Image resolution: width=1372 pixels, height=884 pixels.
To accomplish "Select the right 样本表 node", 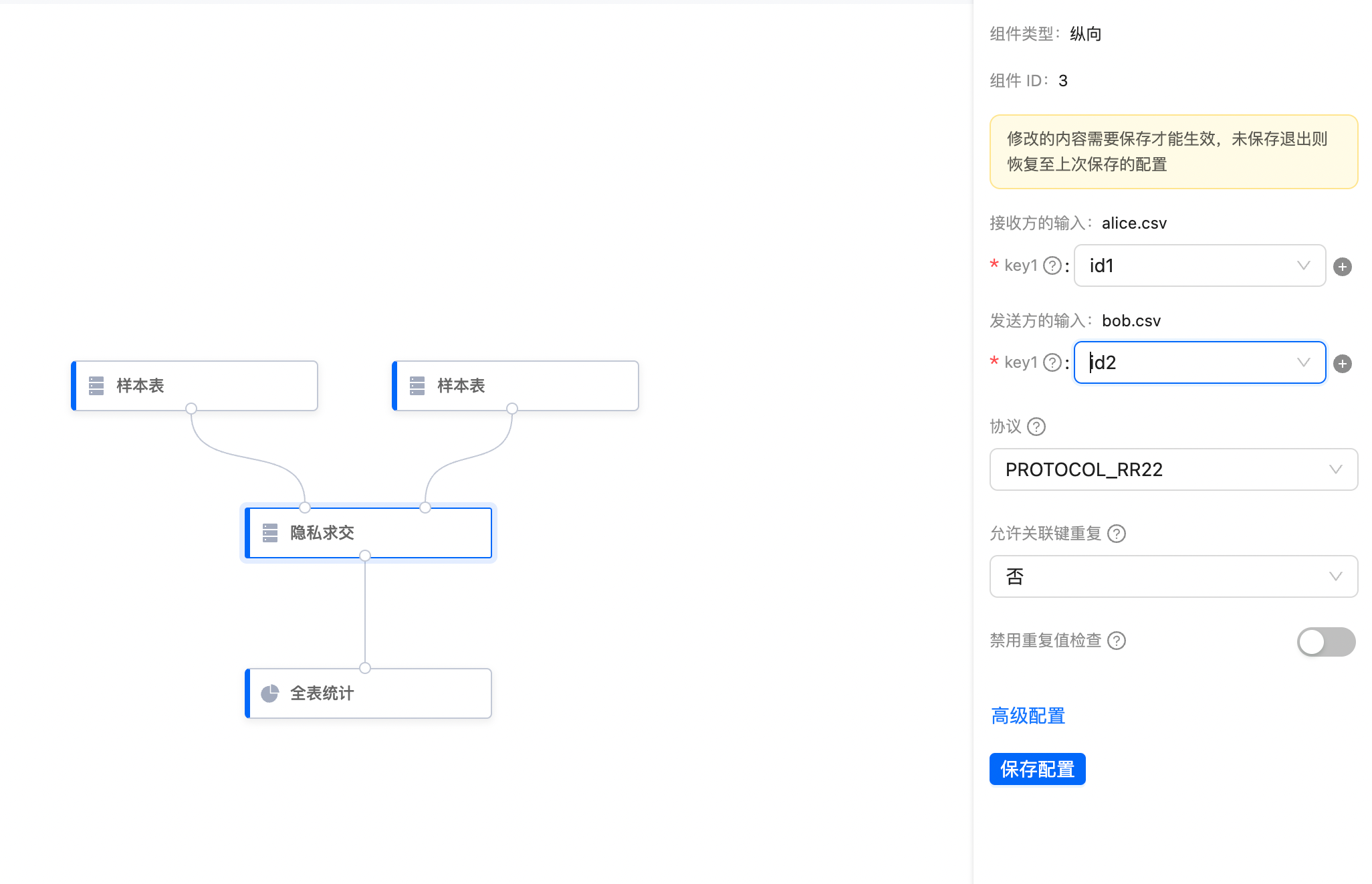I will [x=516, y=386].
